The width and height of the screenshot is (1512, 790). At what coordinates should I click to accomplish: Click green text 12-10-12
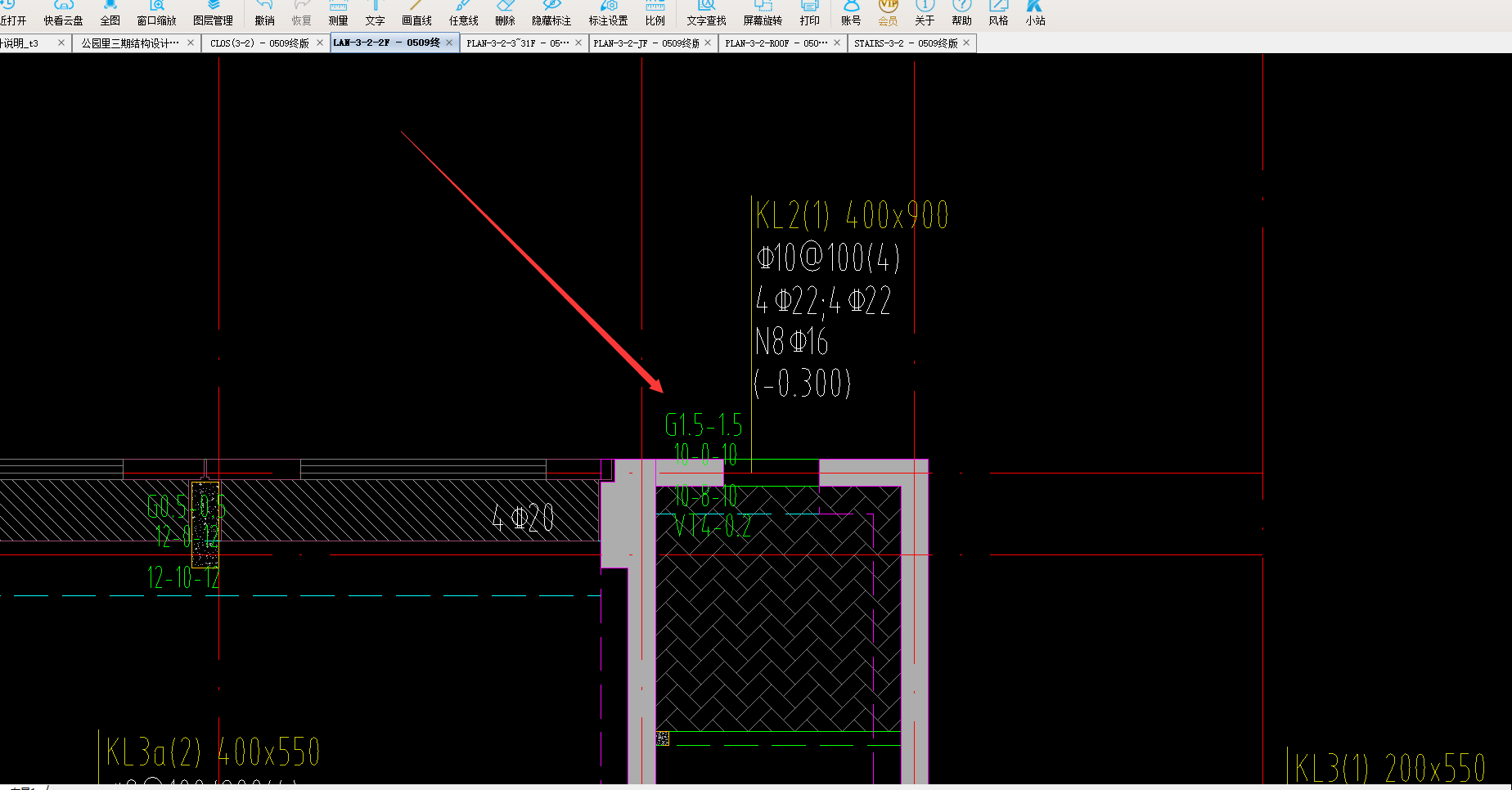183,577
